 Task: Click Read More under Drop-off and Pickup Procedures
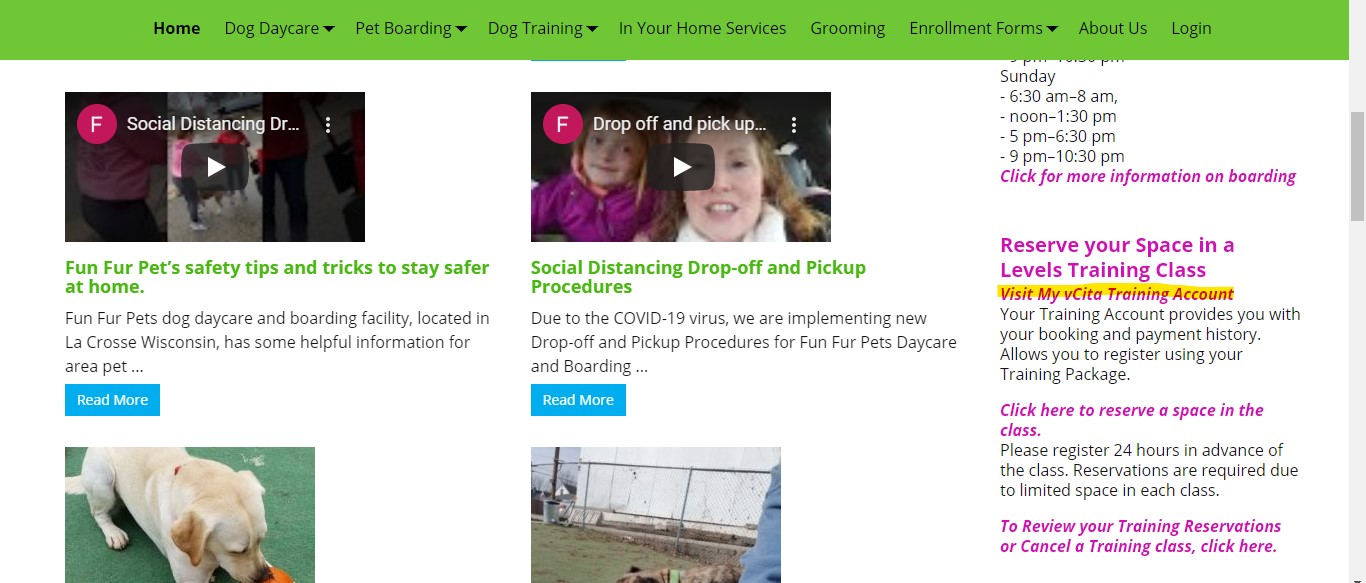pyautogui.click(x=578, y=400)
